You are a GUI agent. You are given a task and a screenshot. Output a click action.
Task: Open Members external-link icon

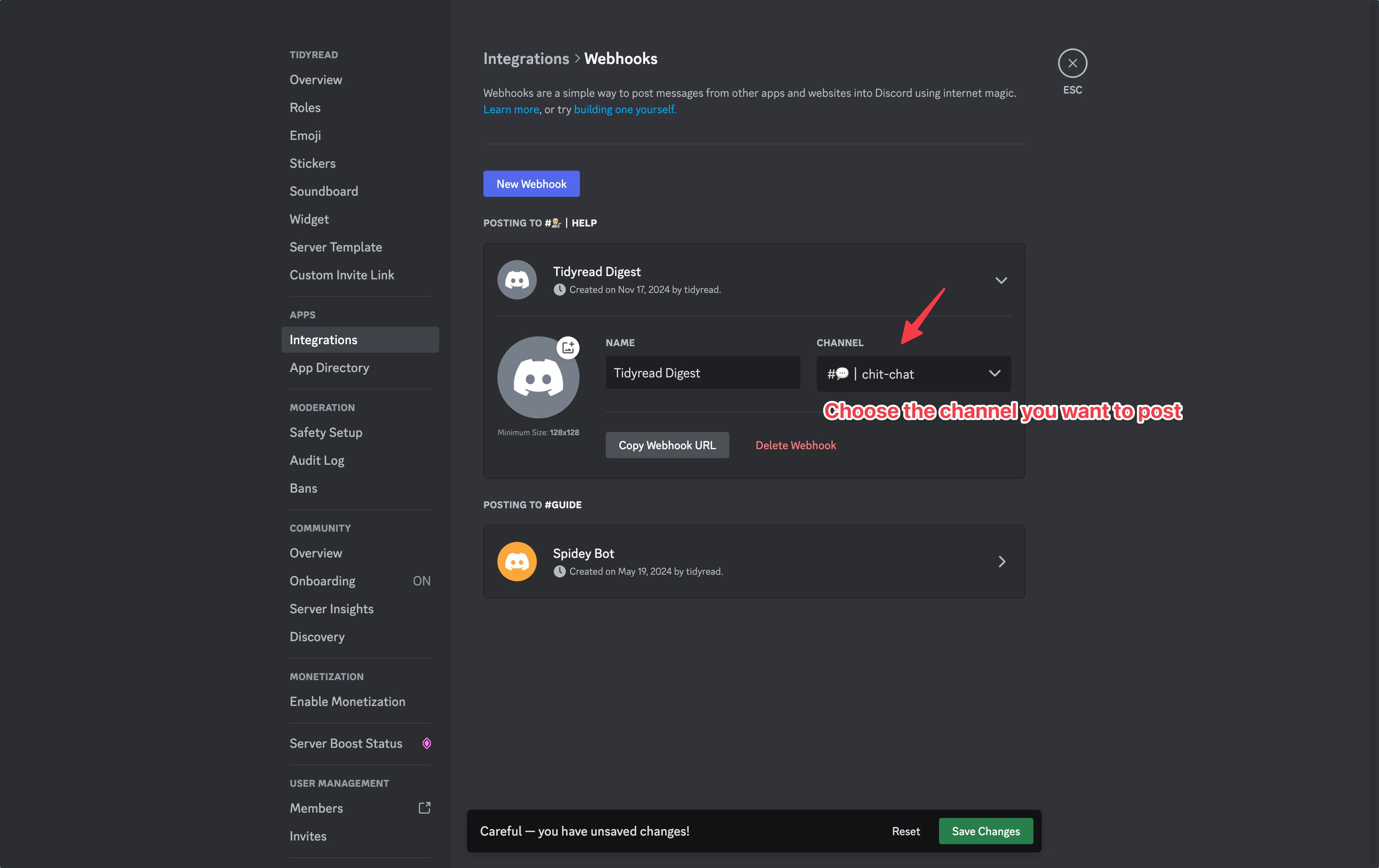tap(424, 808)
